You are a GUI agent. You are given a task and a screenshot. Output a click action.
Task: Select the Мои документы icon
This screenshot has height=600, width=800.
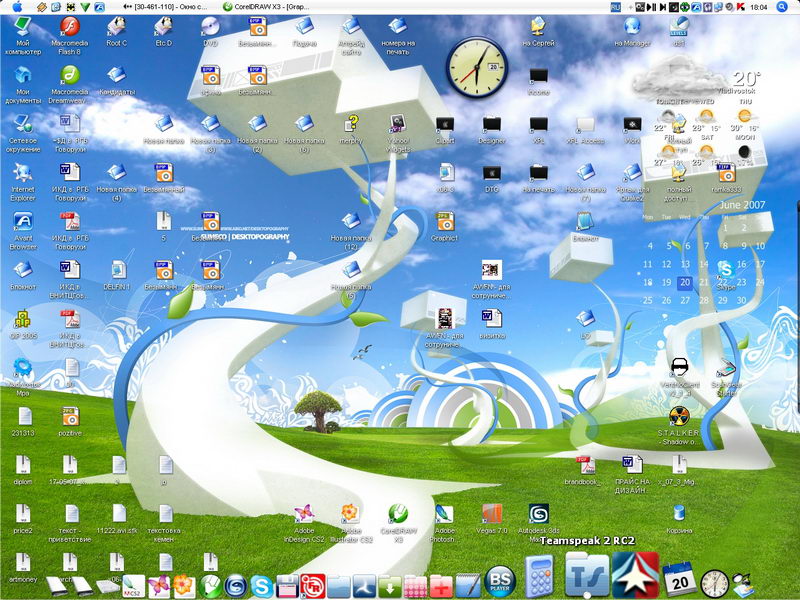click(23, 85)
